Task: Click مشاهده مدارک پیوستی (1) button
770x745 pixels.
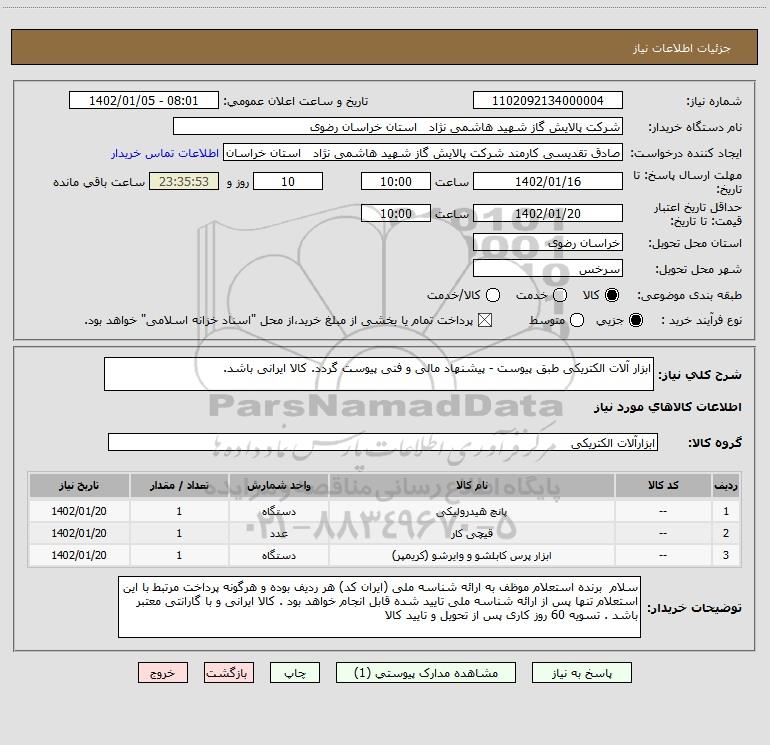Action: tap(426, 673)
